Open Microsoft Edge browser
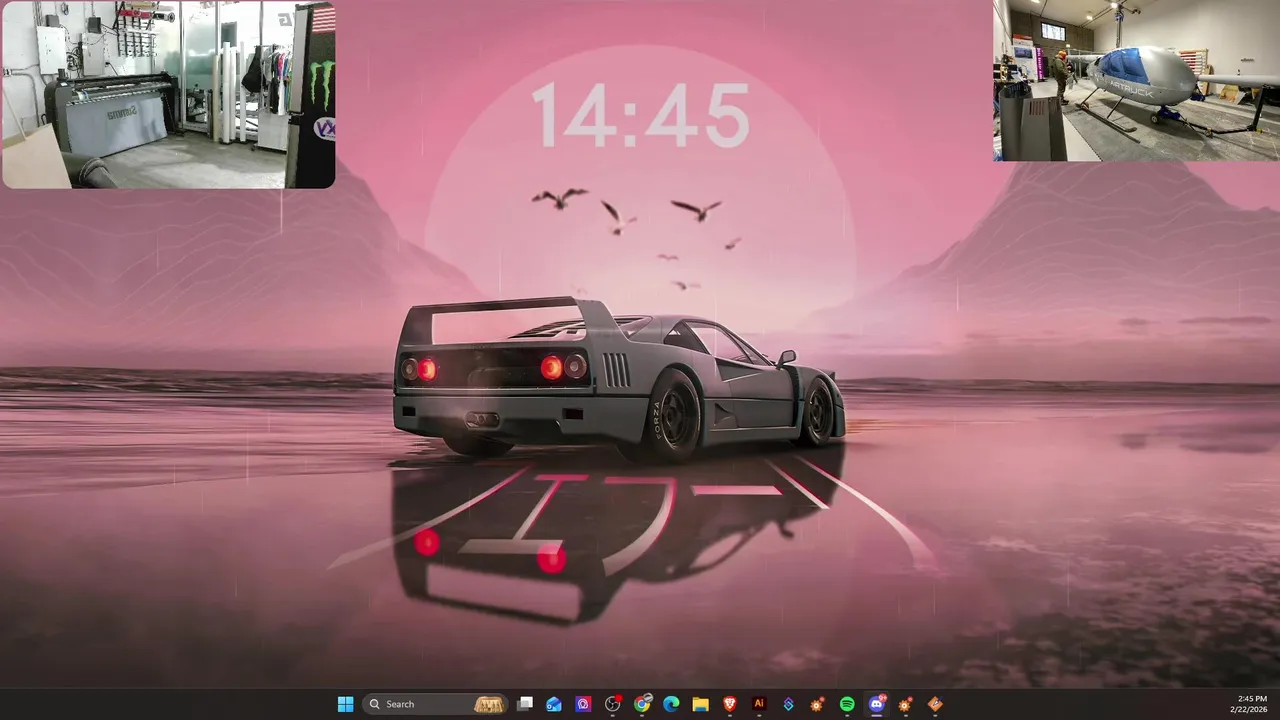1280x720 pixels. (x=671, y=704)
